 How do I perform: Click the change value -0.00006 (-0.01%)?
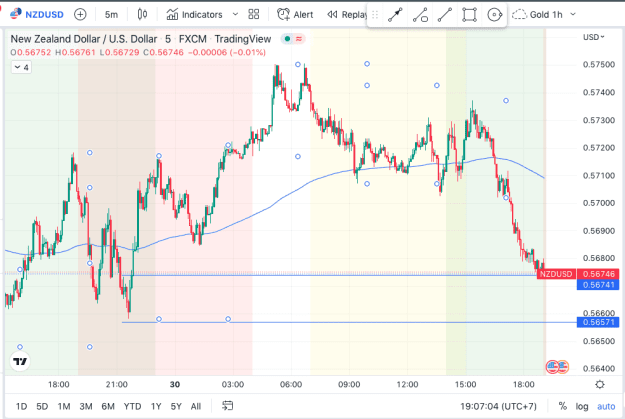pos(226,52)
